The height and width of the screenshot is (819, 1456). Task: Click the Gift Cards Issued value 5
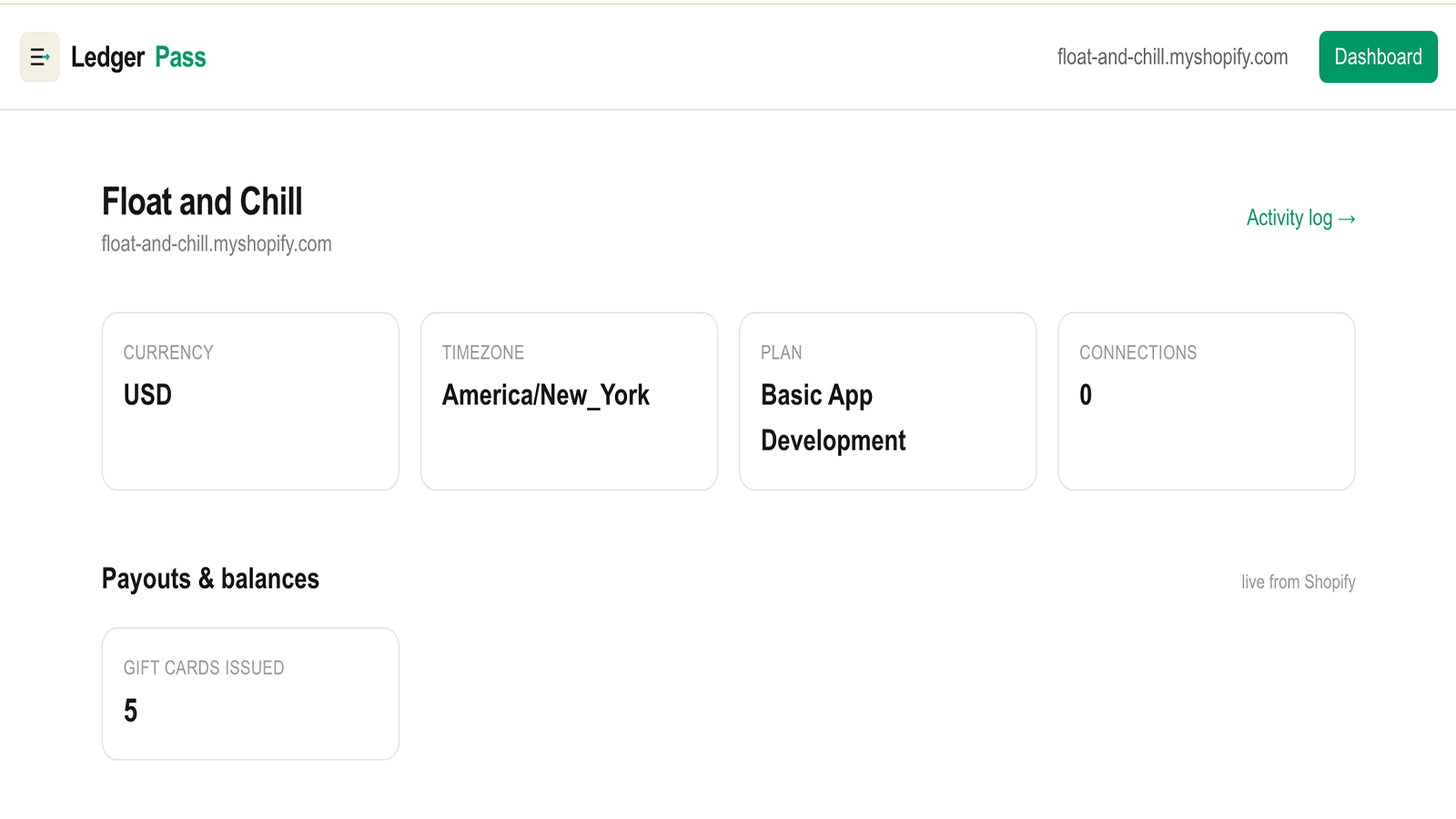click(x=131, y=711)
